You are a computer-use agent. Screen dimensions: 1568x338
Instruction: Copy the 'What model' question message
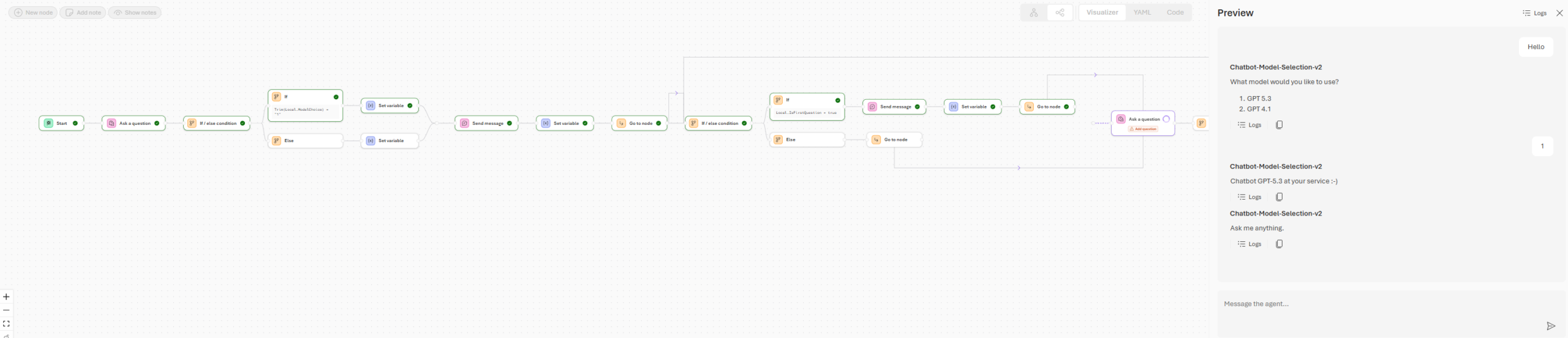pyautogui.click(x=1279, y=125)
